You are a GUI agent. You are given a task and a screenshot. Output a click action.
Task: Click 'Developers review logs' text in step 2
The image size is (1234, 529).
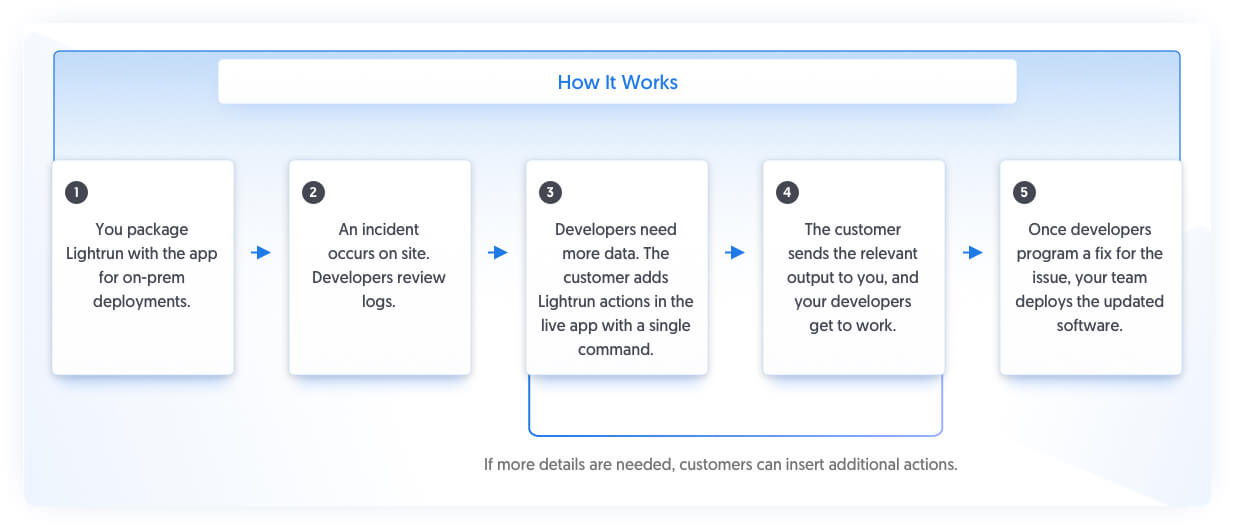pos(379,289)
